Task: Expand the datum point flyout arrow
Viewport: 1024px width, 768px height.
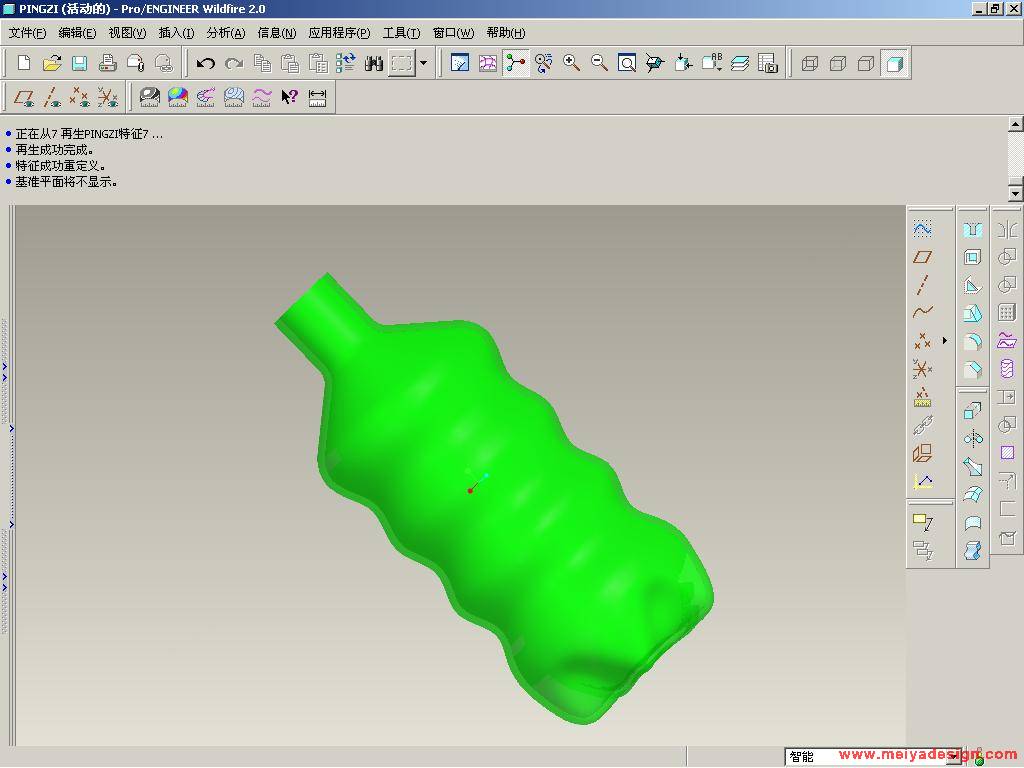Action: tap(944, 340)
